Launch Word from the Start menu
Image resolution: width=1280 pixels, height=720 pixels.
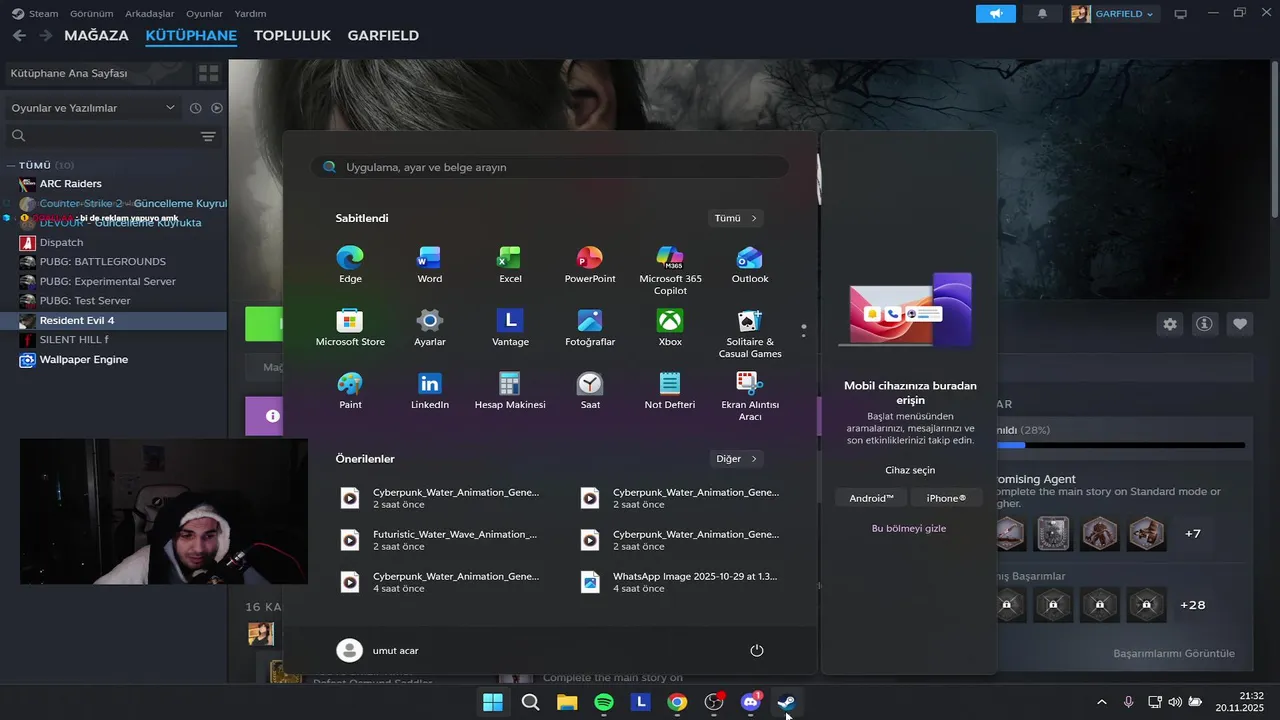(x=429, y=265)
